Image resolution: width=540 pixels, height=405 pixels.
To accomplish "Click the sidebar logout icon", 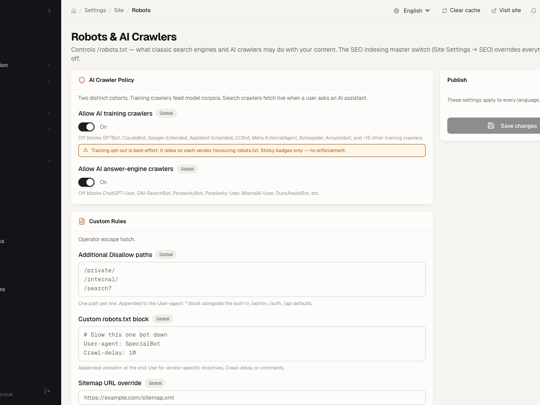I will tap(47, 391).
